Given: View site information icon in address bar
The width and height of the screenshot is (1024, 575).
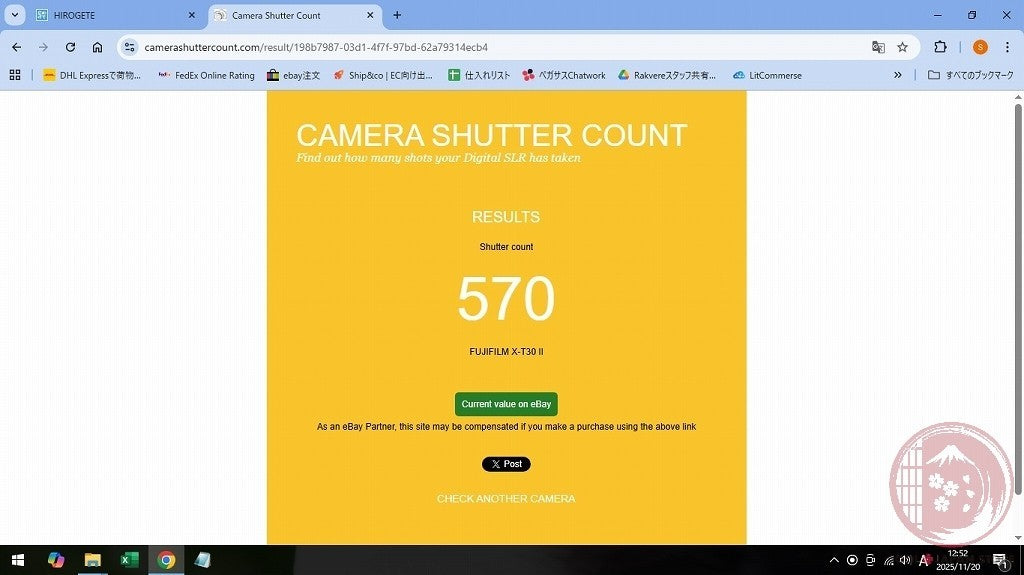Looking at the screenshot, I should click(x=129, y=47).
